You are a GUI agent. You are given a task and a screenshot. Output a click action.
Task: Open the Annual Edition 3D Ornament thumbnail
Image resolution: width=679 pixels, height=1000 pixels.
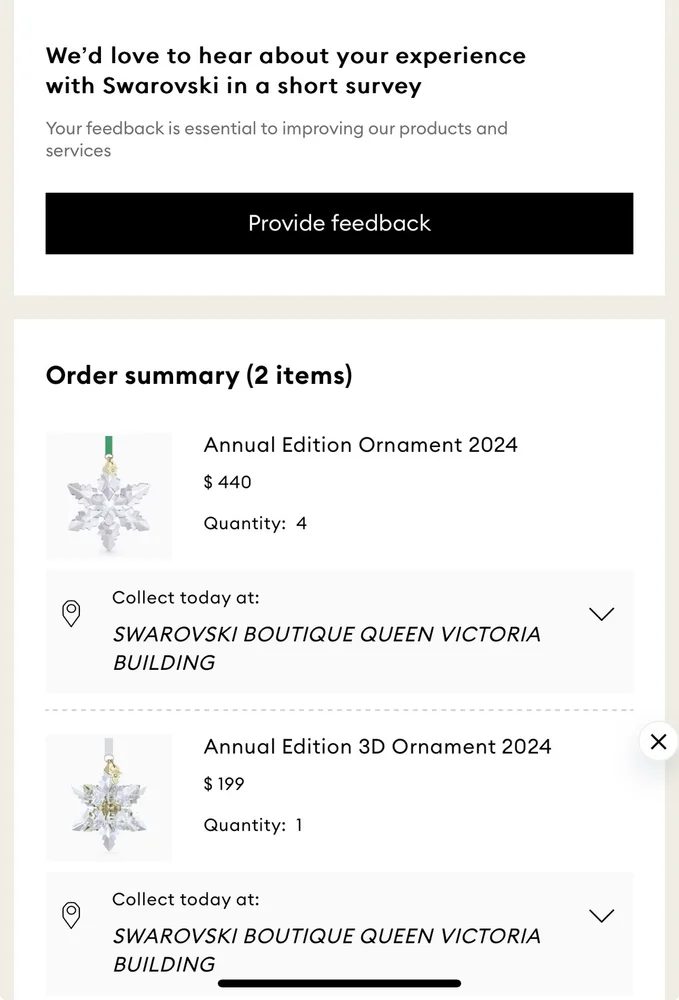[109, 798]
